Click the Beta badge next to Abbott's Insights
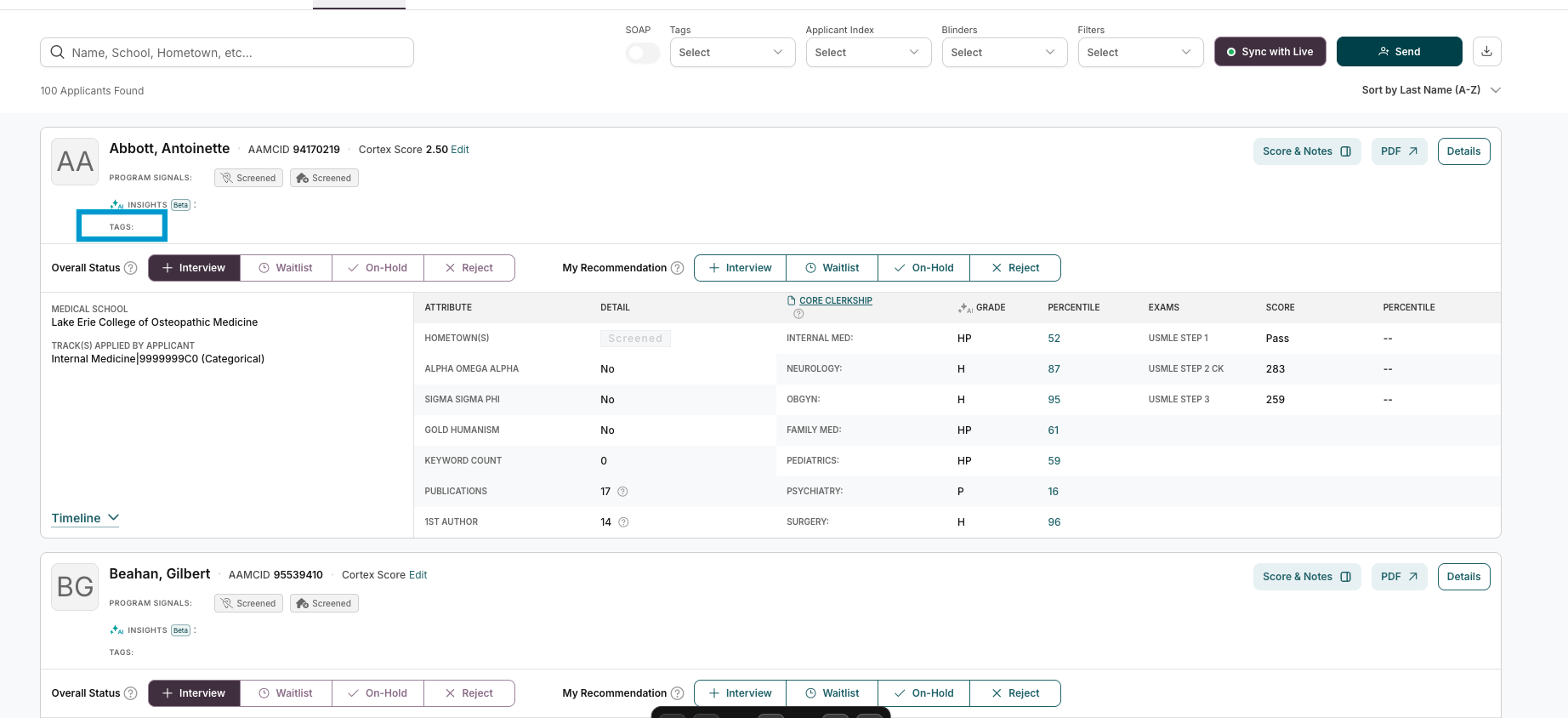 181,205
